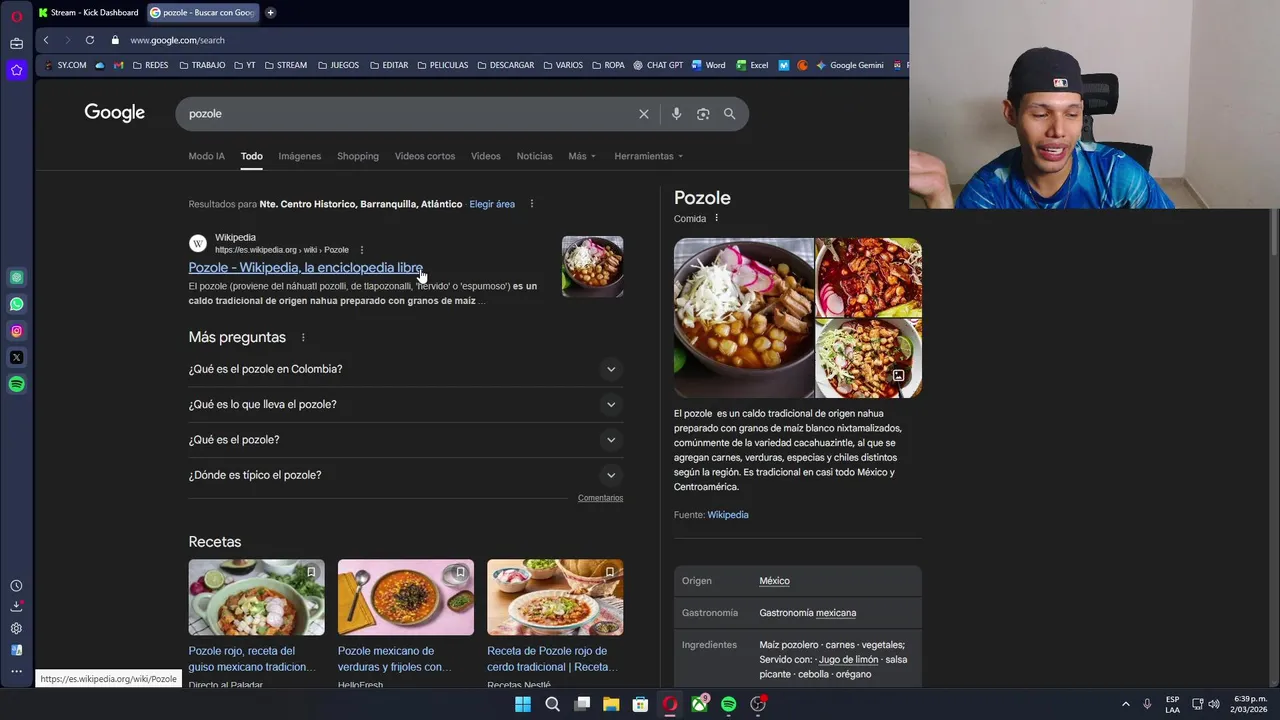The image size is (1280, 720).
Task: Expand ¿Qué es lo que lleva el pozole?
Action: point(405,404)
